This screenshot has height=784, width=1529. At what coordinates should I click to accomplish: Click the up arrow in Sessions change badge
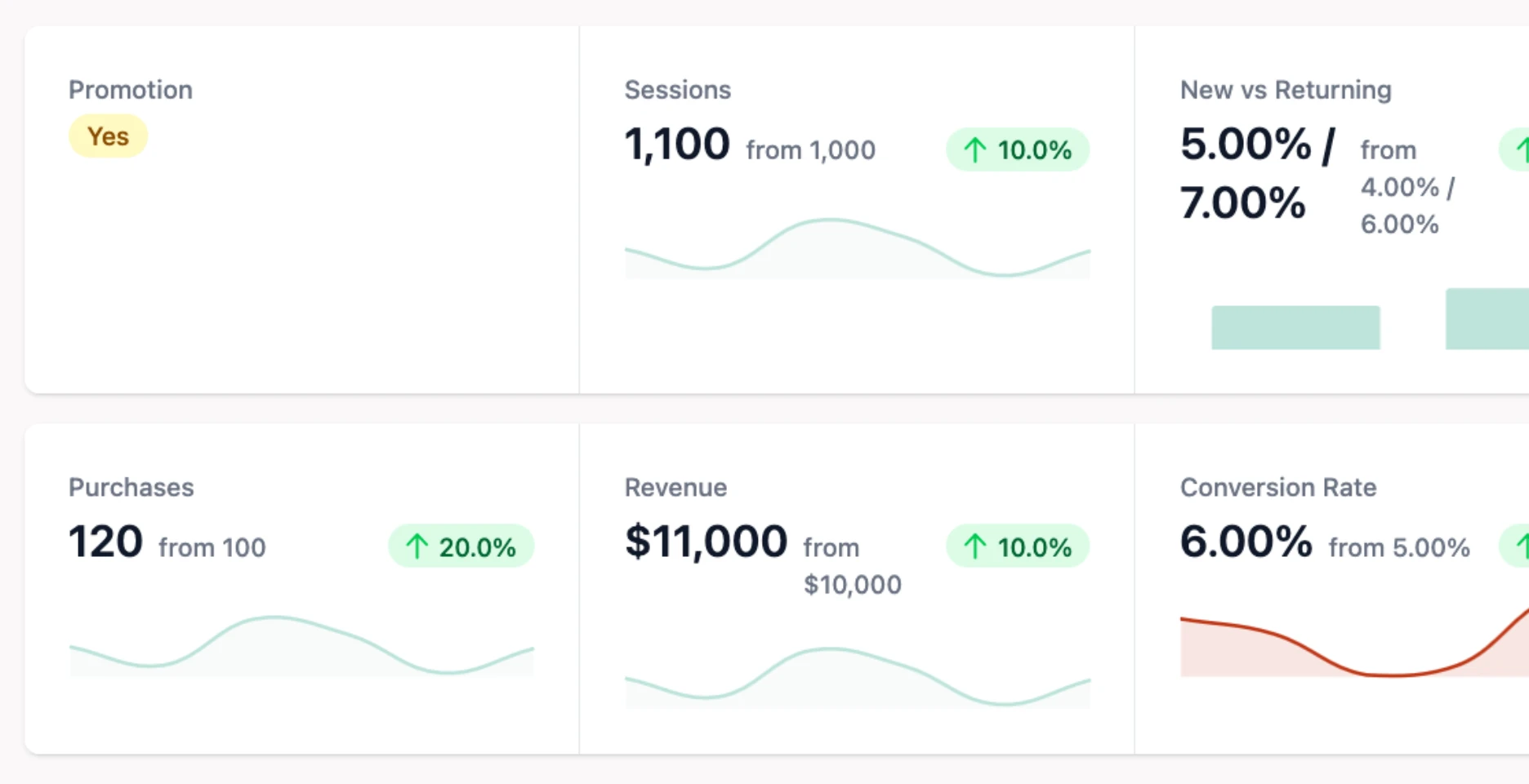(x=974, y=150)
